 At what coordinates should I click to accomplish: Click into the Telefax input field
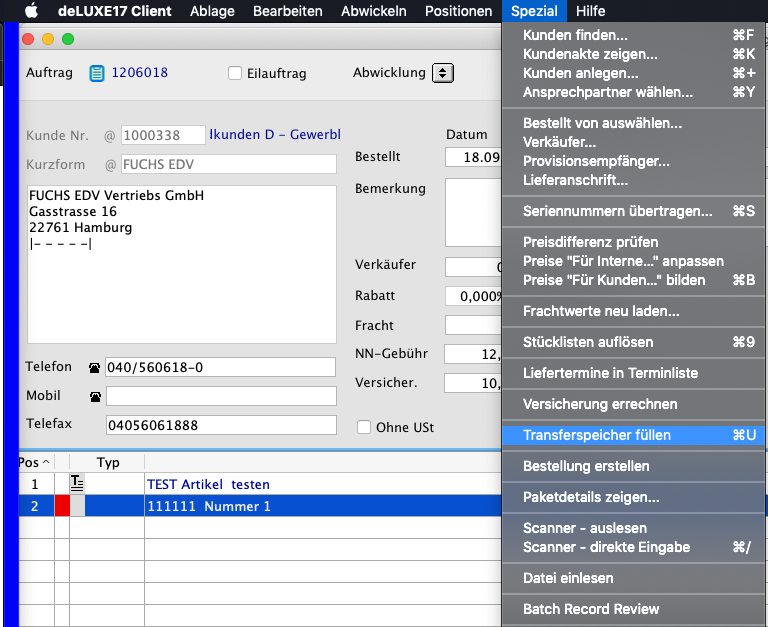tap(221, 425)
